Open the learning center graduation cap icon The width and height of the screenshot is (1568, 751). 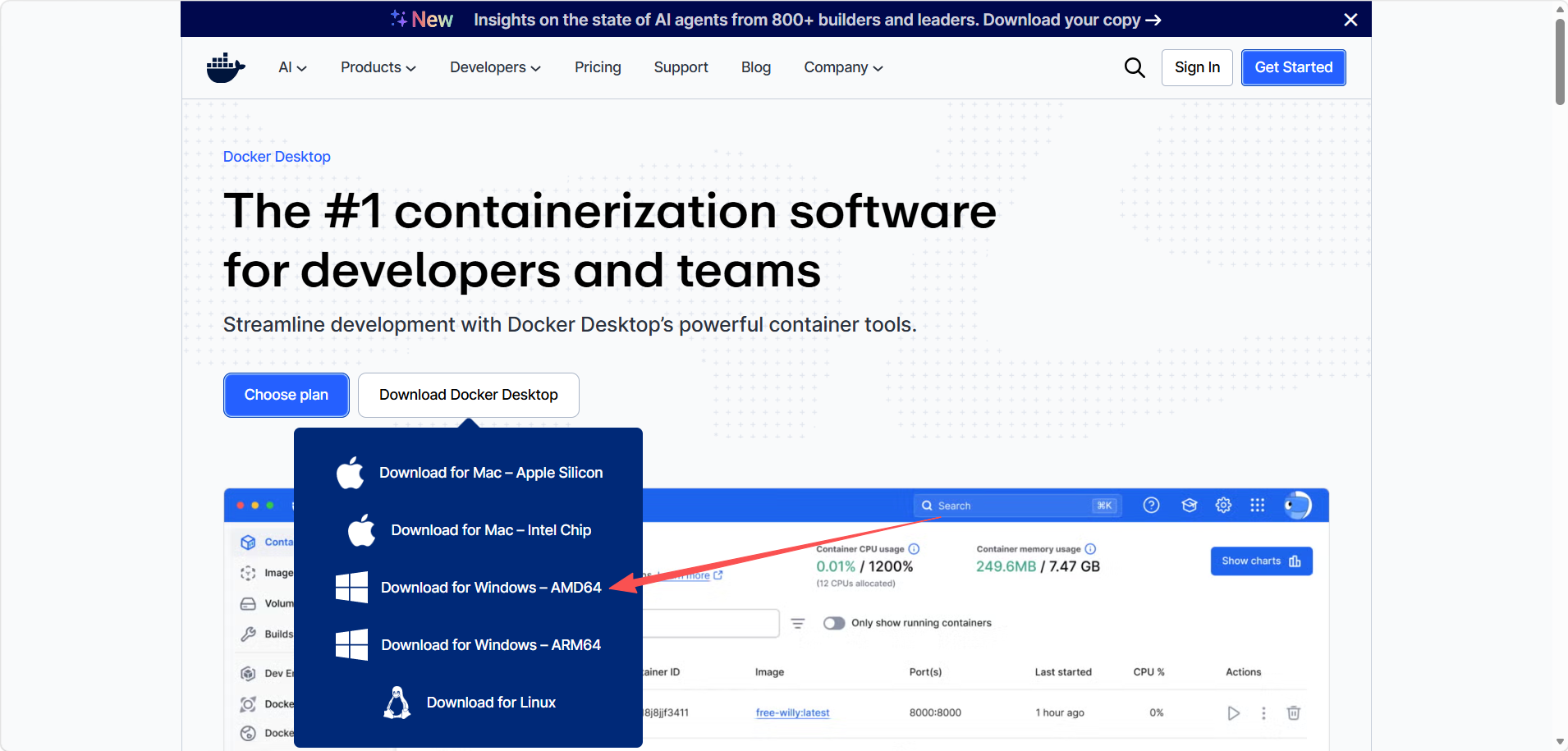tap(1190, 506)
